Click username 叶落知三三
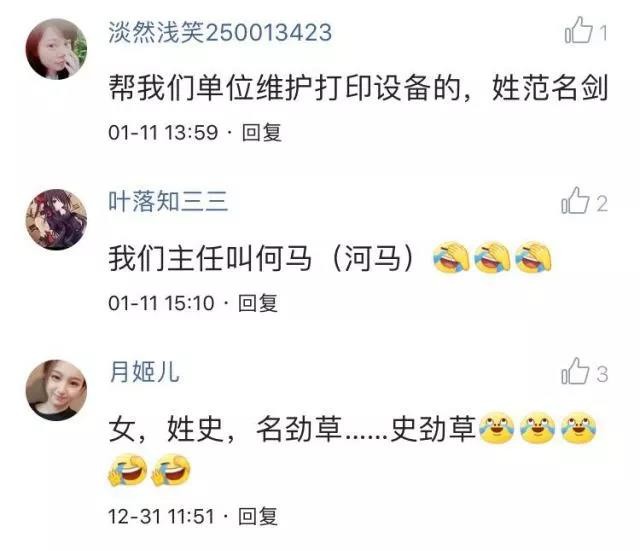 pos(168,202)
